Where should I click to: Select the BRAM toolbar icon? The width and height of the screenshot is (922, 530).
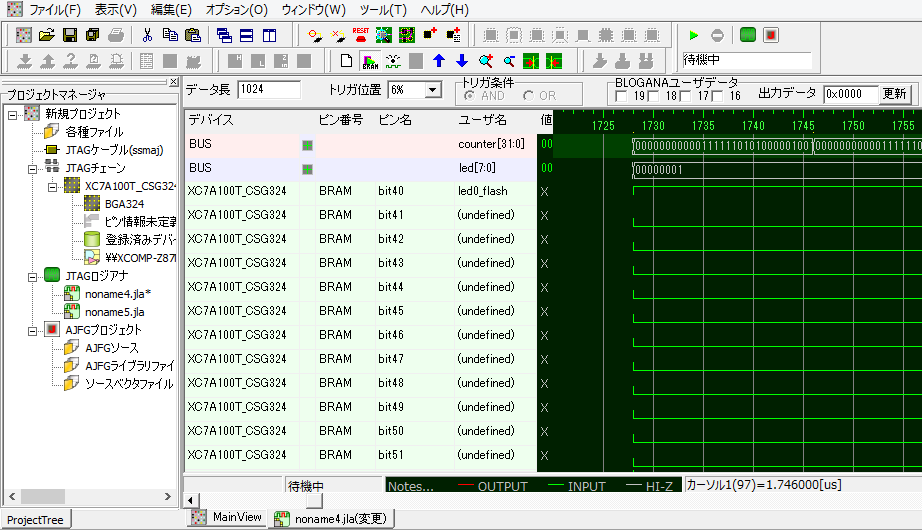click(x=370, y=61)
